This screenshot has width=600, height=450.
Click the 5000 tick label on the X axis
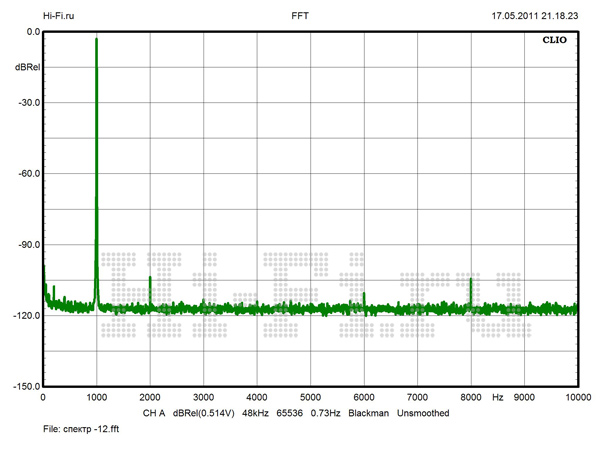pyautogui.click(x=310, y=398)
